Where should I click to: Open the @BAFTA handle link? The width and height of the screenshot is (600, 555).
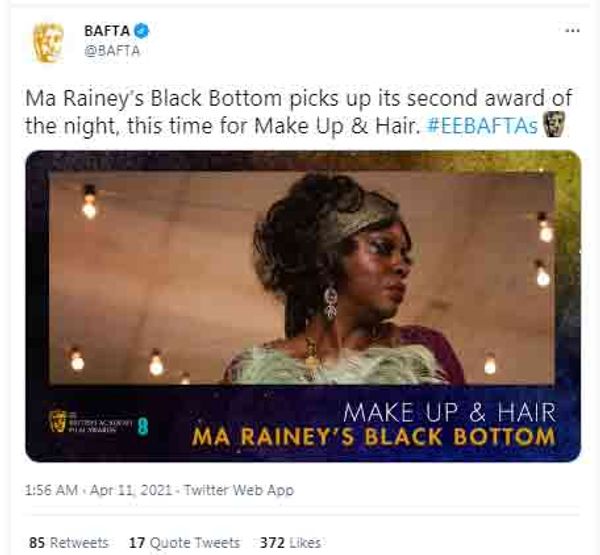pyautogui.click(x=112, y=51)
